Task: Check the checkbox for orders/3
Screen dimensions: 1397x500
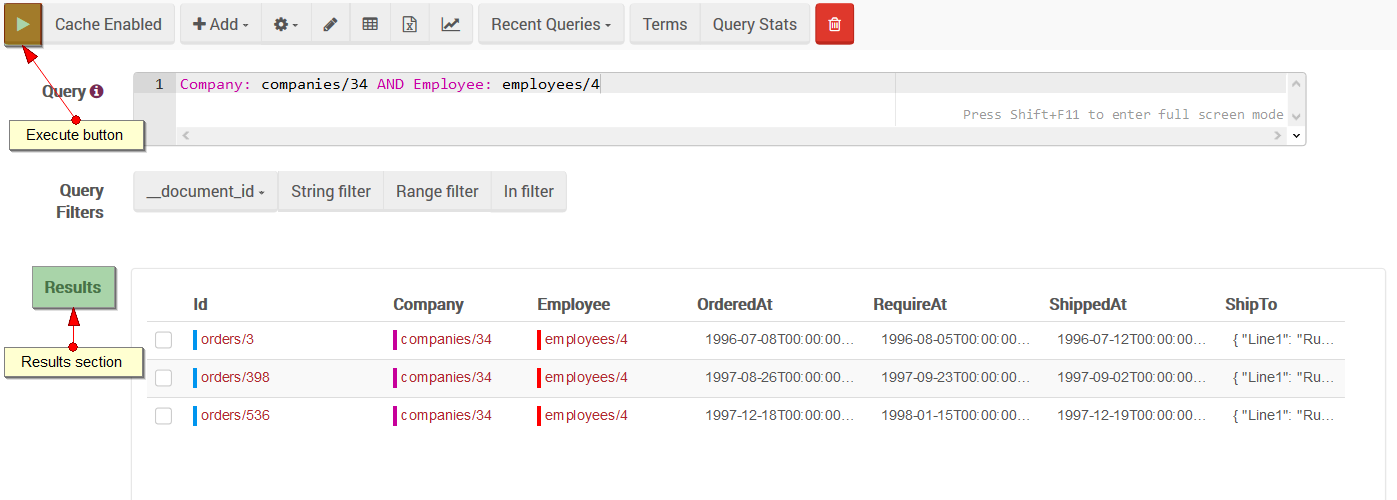Action: [x=163, y=340]
